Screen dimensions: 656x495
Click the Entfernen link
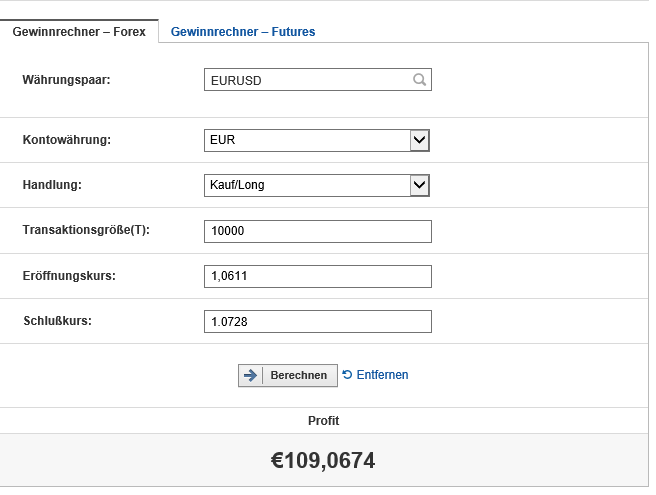[382, 375]
